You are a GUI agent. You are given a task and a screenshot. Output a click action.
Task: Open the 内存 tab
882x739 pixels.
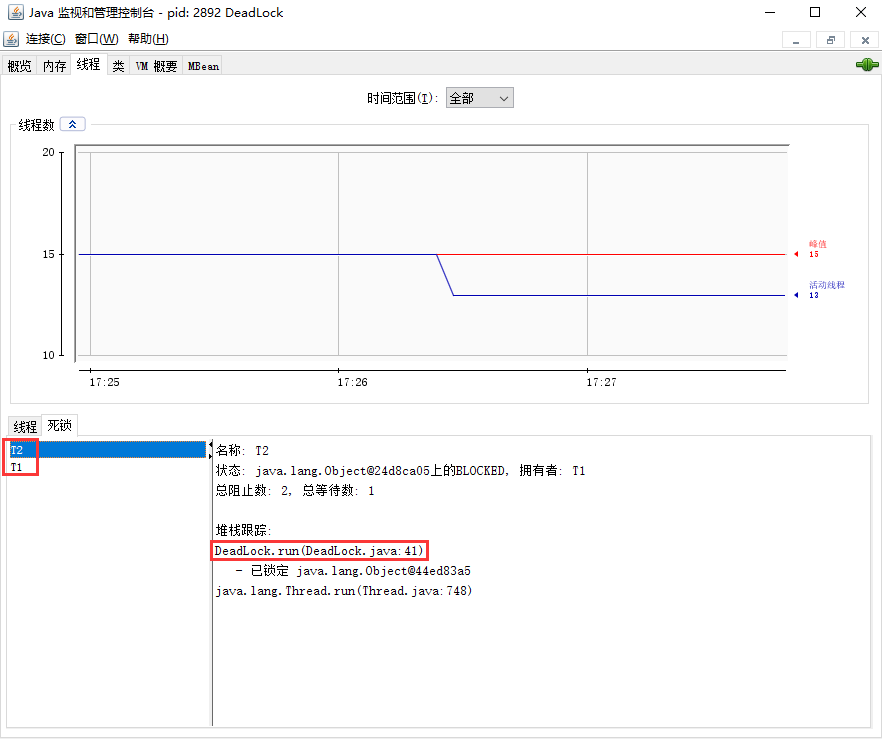[x=54, y=65]
